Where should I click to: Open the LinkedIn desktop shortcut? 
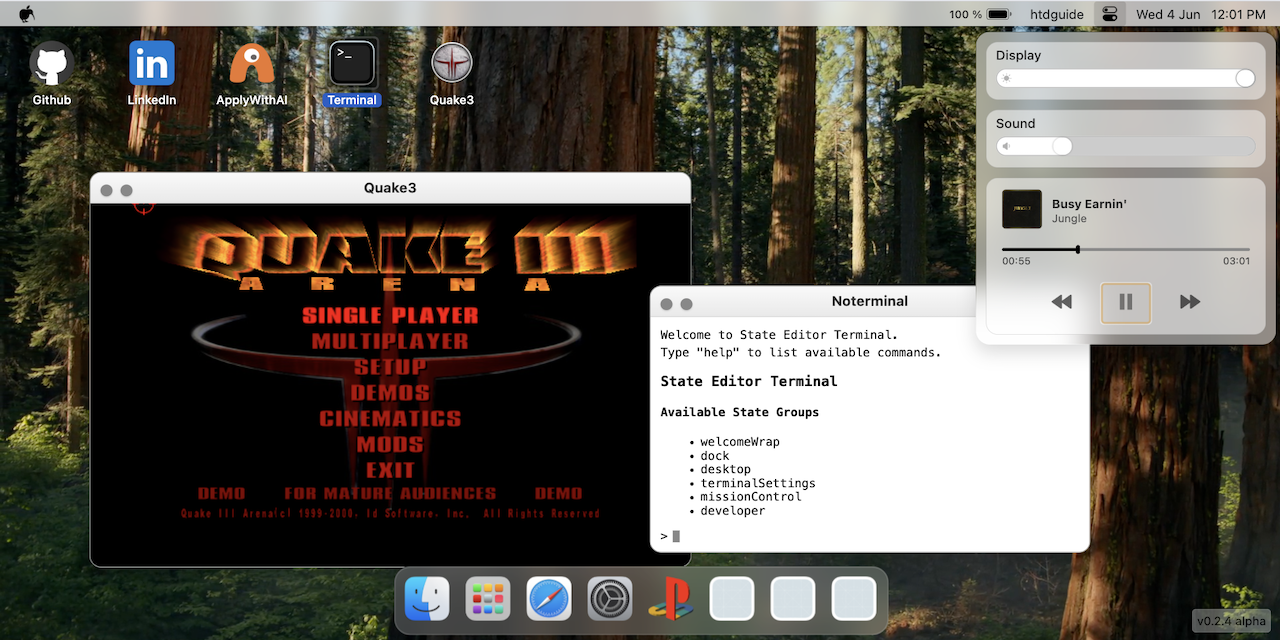coord(152,65)
